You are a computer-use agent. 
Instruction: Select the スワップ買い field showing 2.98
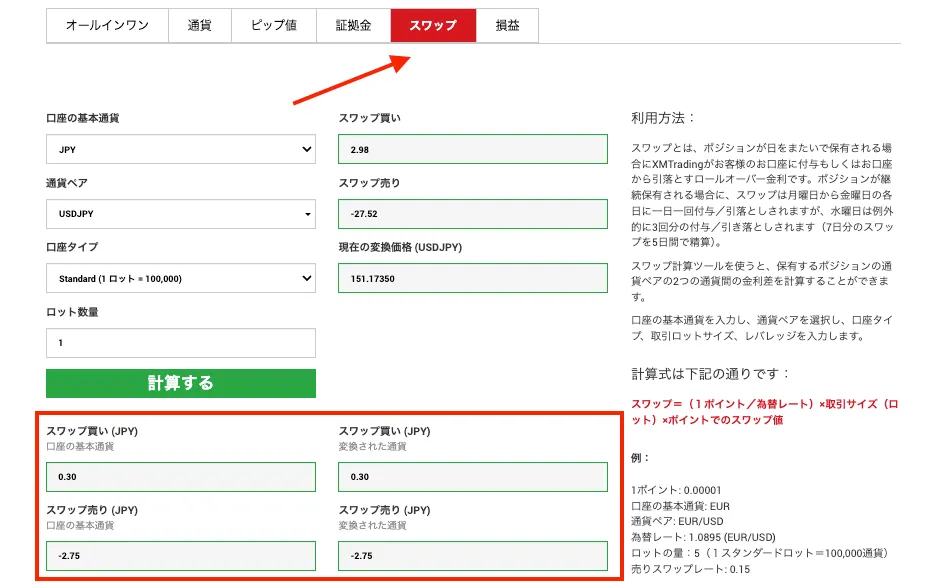(x=472, y=148)
